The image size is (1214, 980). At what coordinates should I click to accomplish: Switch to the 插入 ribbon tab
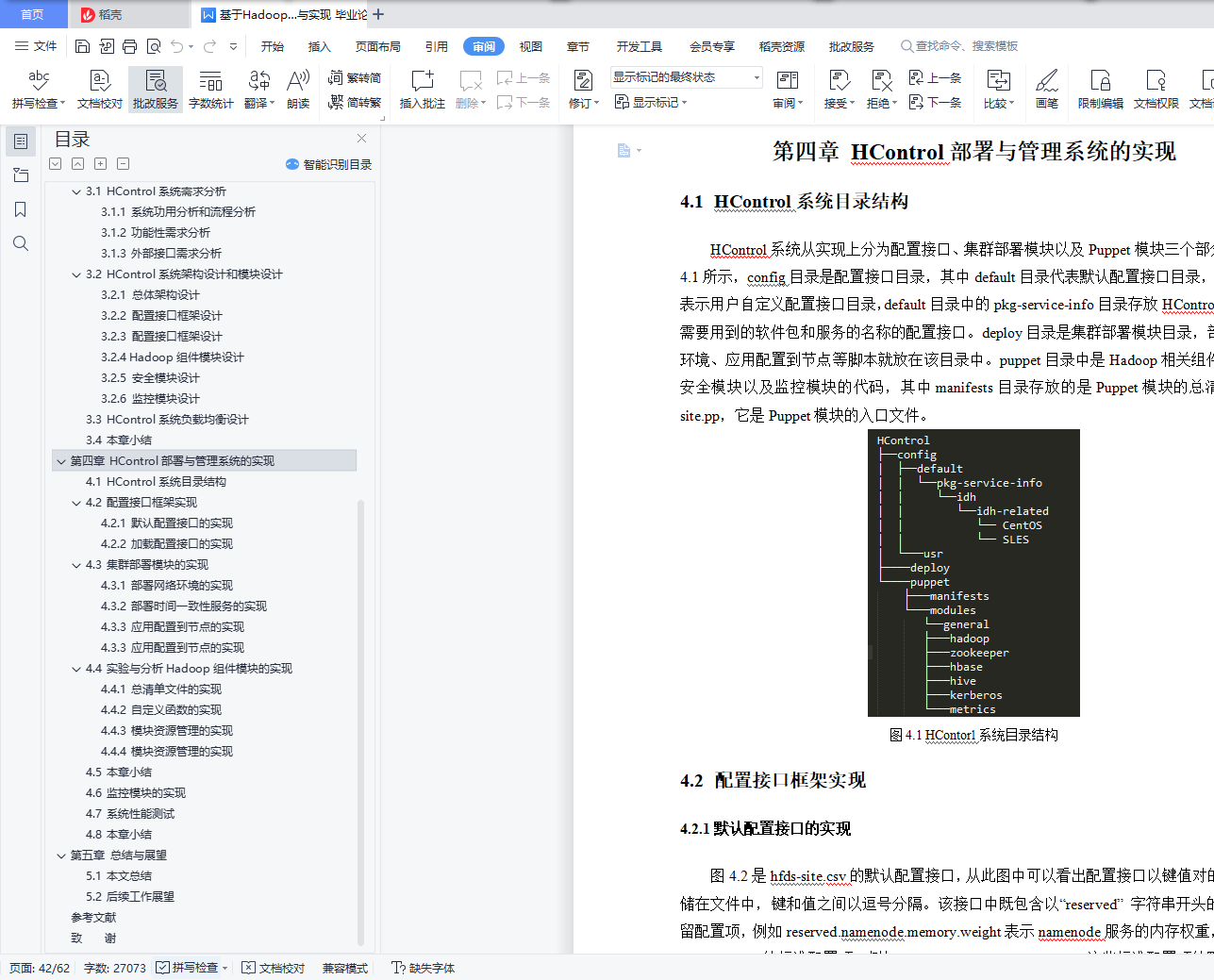coord(320,46)
